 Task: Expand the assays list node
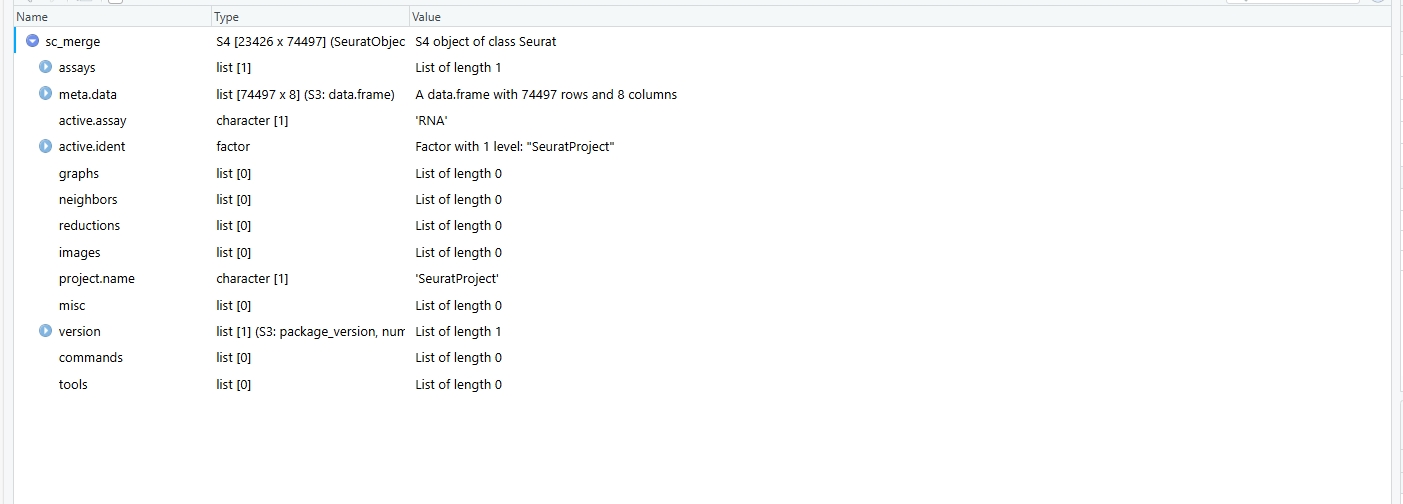coord(45,68)
